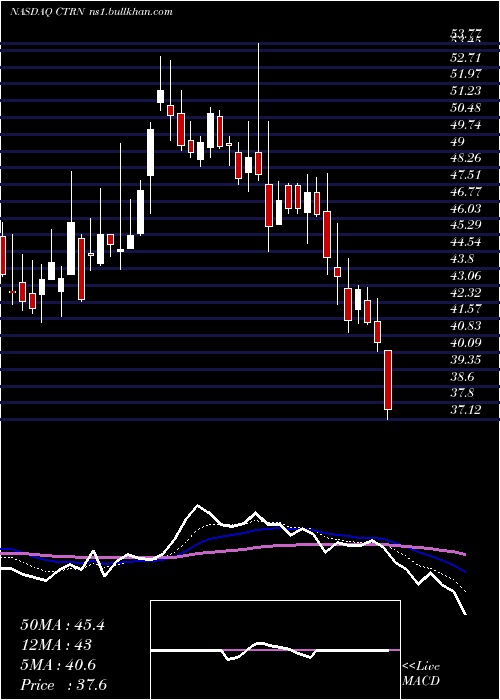Click the 45.29 price axis label

coord(466,226)
